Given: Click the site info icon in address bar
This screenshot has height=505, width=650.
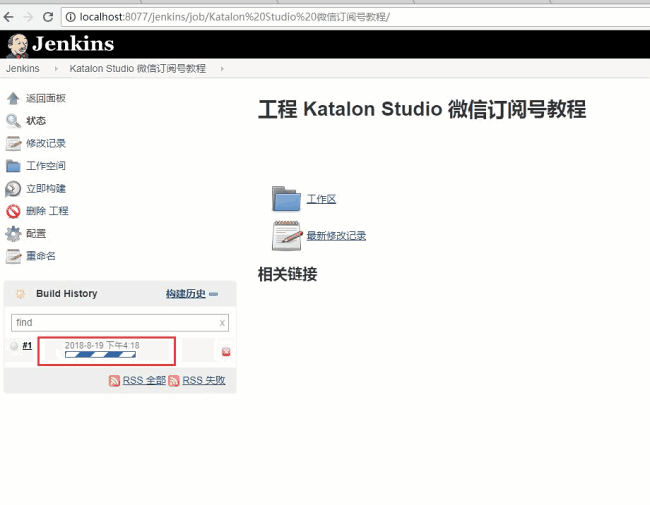Looking at the screenshot, I should pos(71,17).
